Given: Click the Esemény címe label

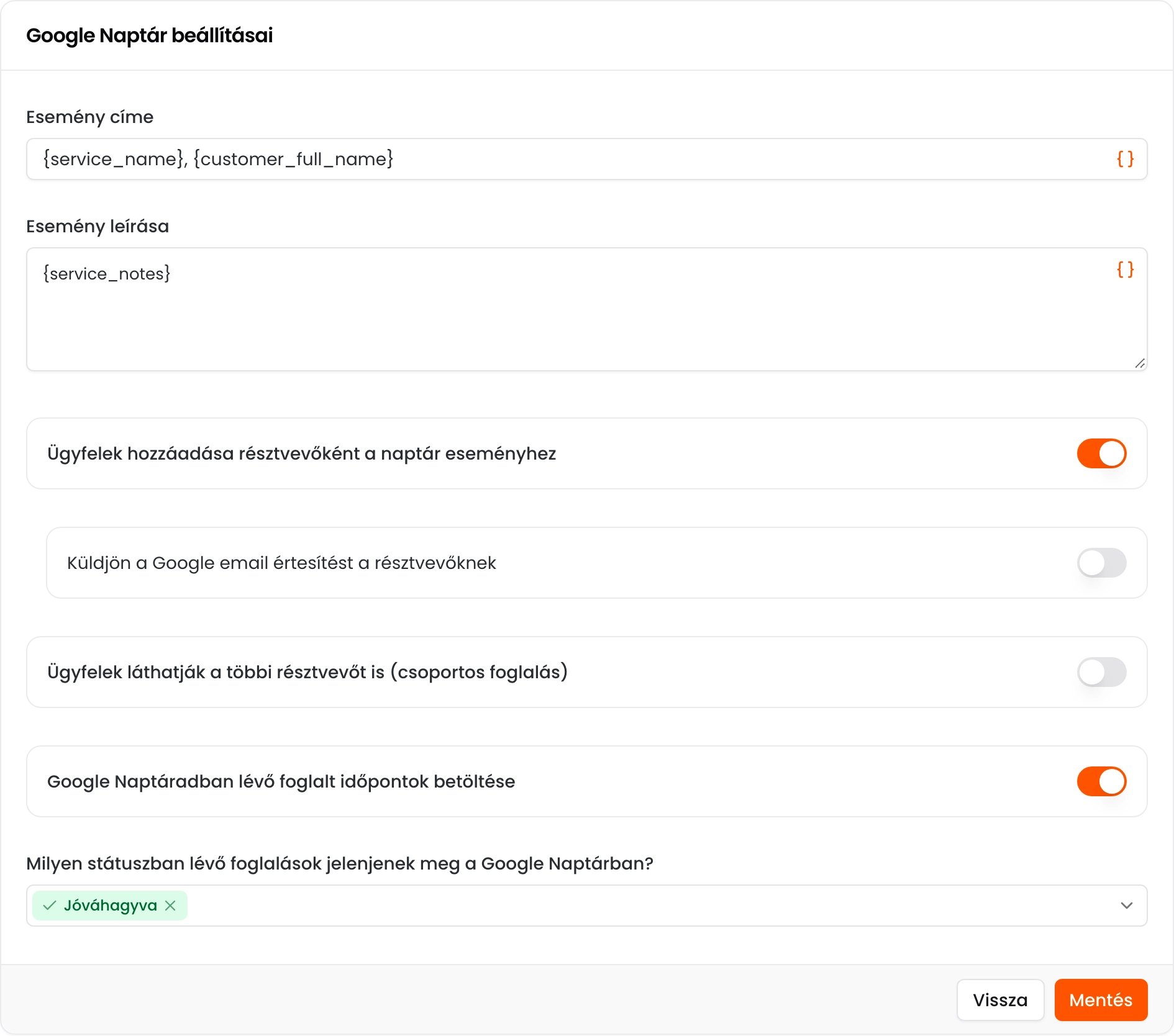Looking at the screenshot, I should (x=89, y=117).
